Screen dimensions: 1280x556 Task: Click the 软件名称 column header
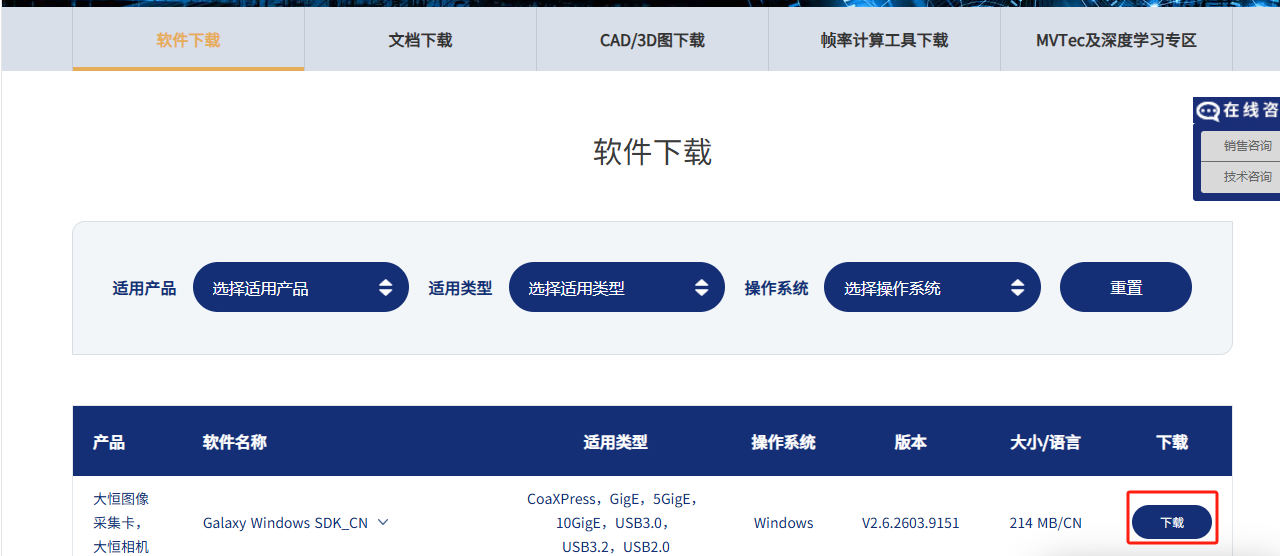point(235,442)
